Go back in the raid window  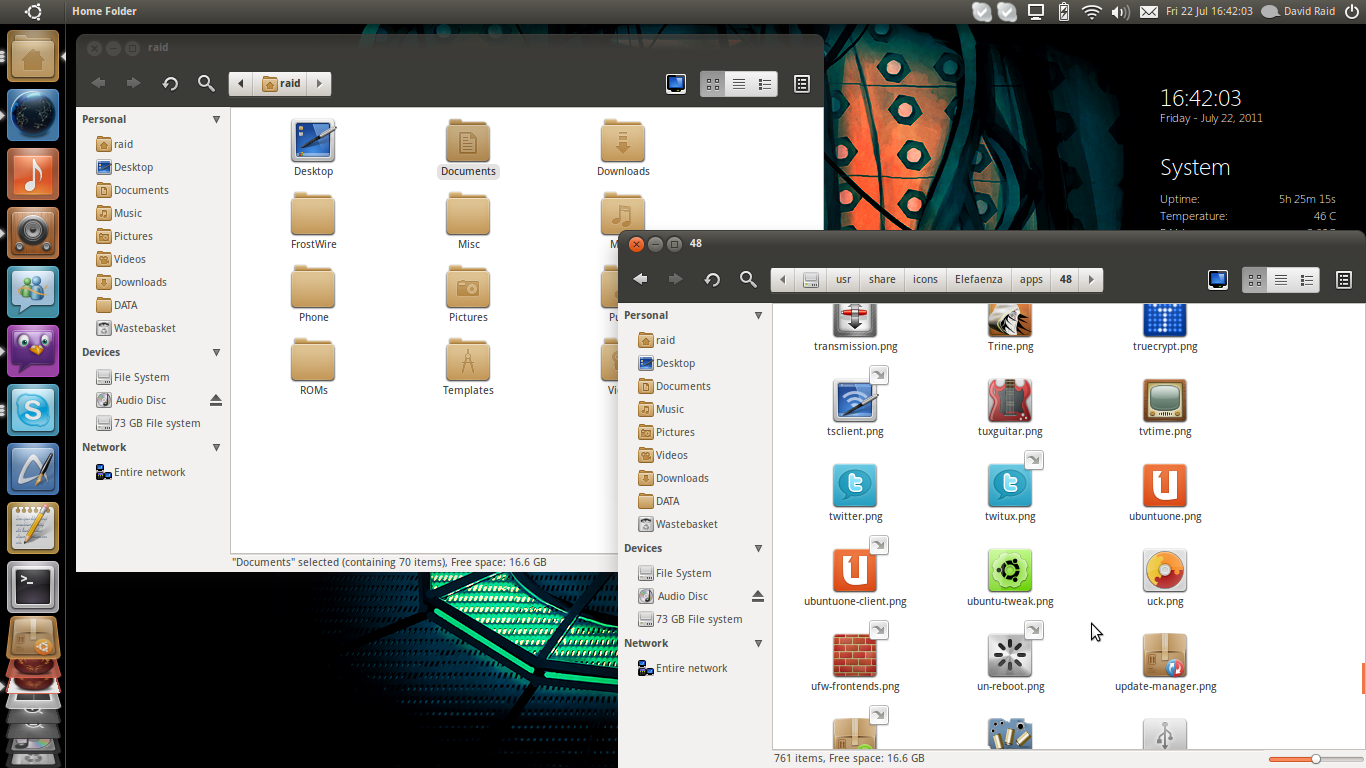pyautogui.click(x=98, y=84)
